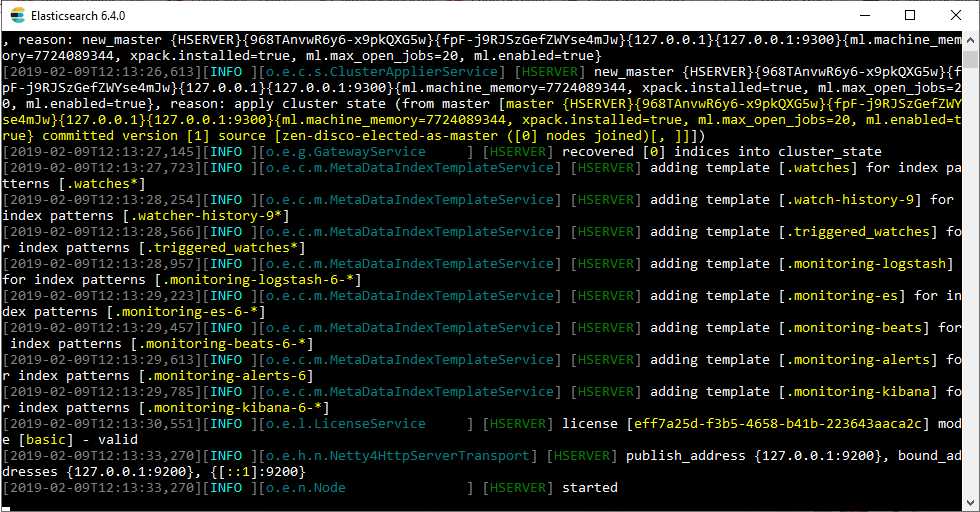Minimize the Elasticsearch 6.4.0 console window
Image resolution: width=980 pixels, height=512 pixels.
coord(865,15)
